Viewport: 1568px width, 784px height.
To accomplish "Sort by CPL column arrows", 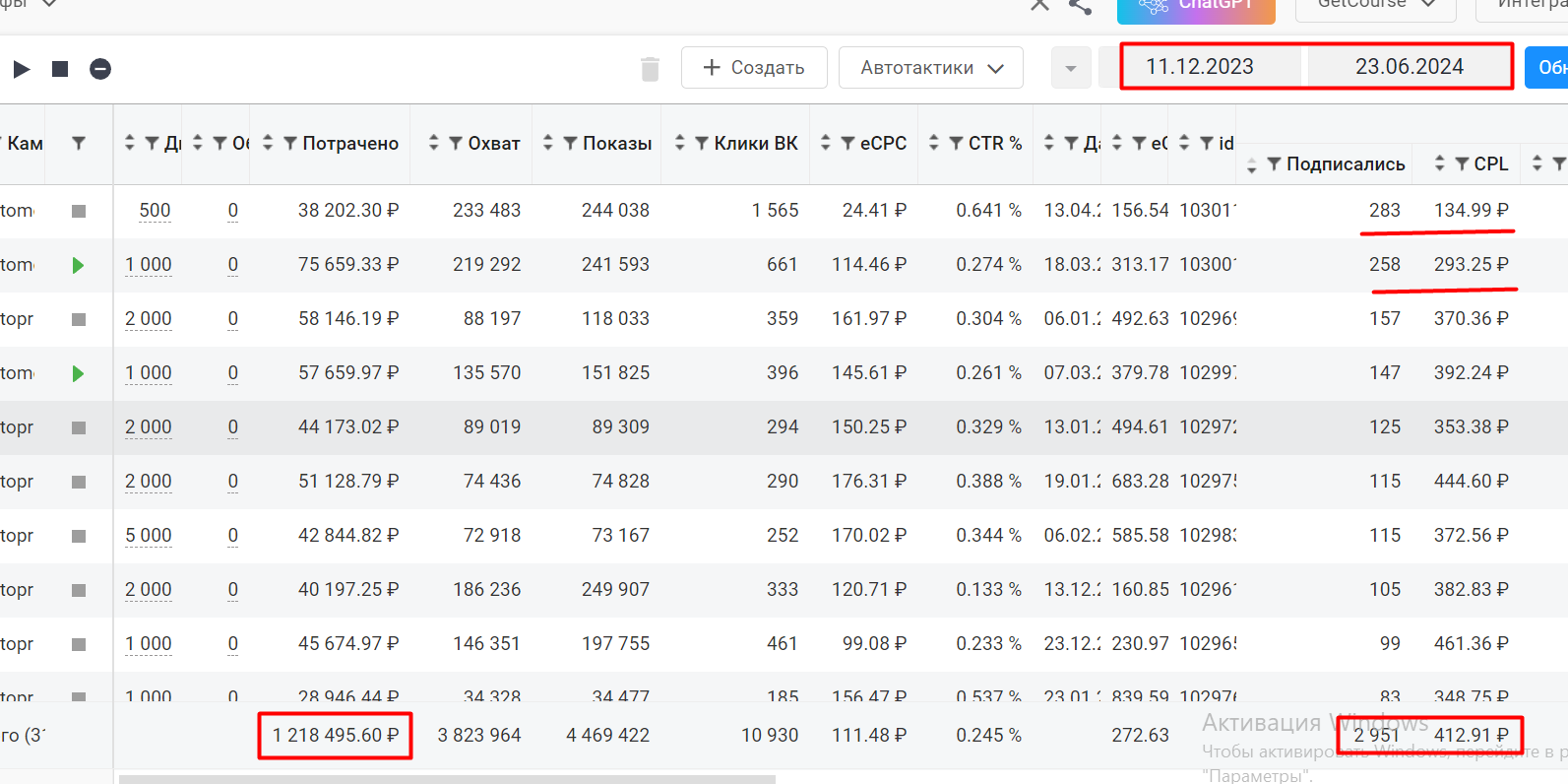I will [x=1439, y=163].
